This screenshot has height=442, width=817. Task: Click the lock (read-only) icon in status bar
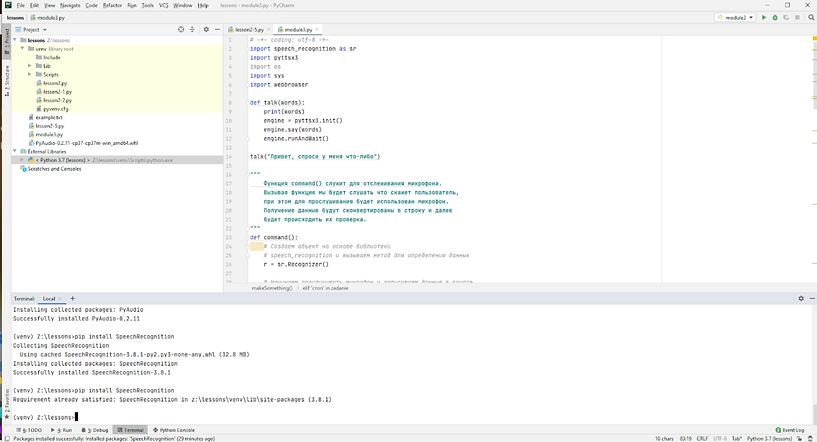point(800,439)
